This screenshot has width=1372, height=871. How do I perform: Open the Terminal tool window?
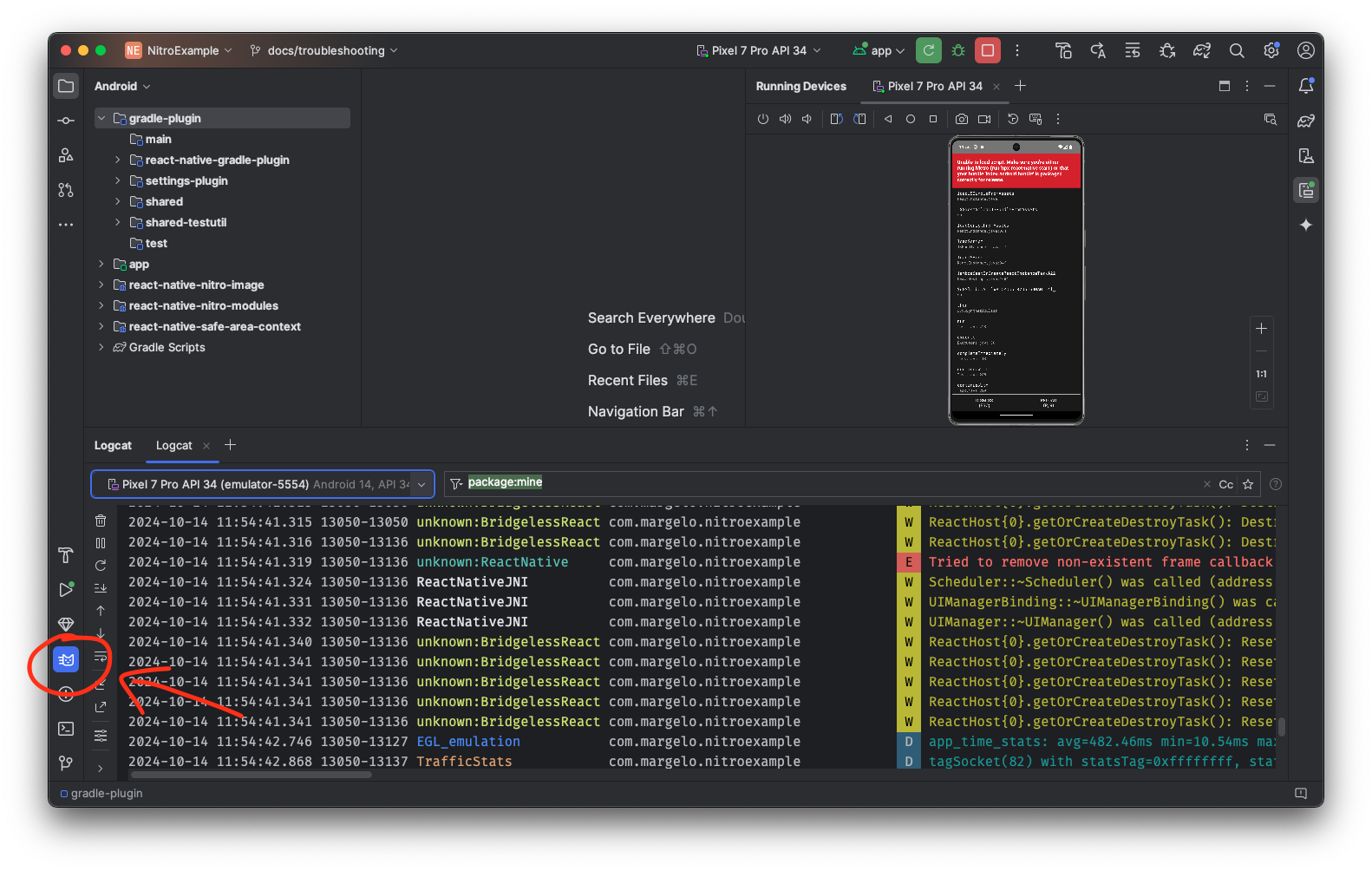pyautogui.click(x=66, y=729)
